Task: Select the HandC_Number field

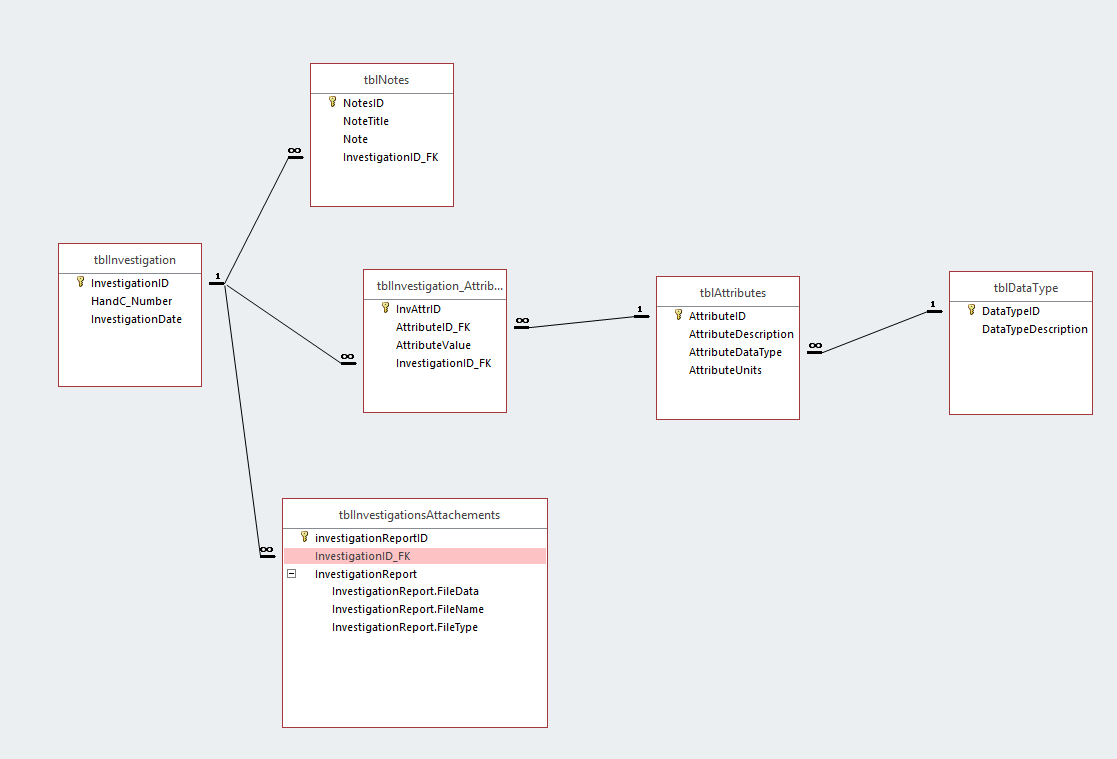Action: click(x=130, y=301)
